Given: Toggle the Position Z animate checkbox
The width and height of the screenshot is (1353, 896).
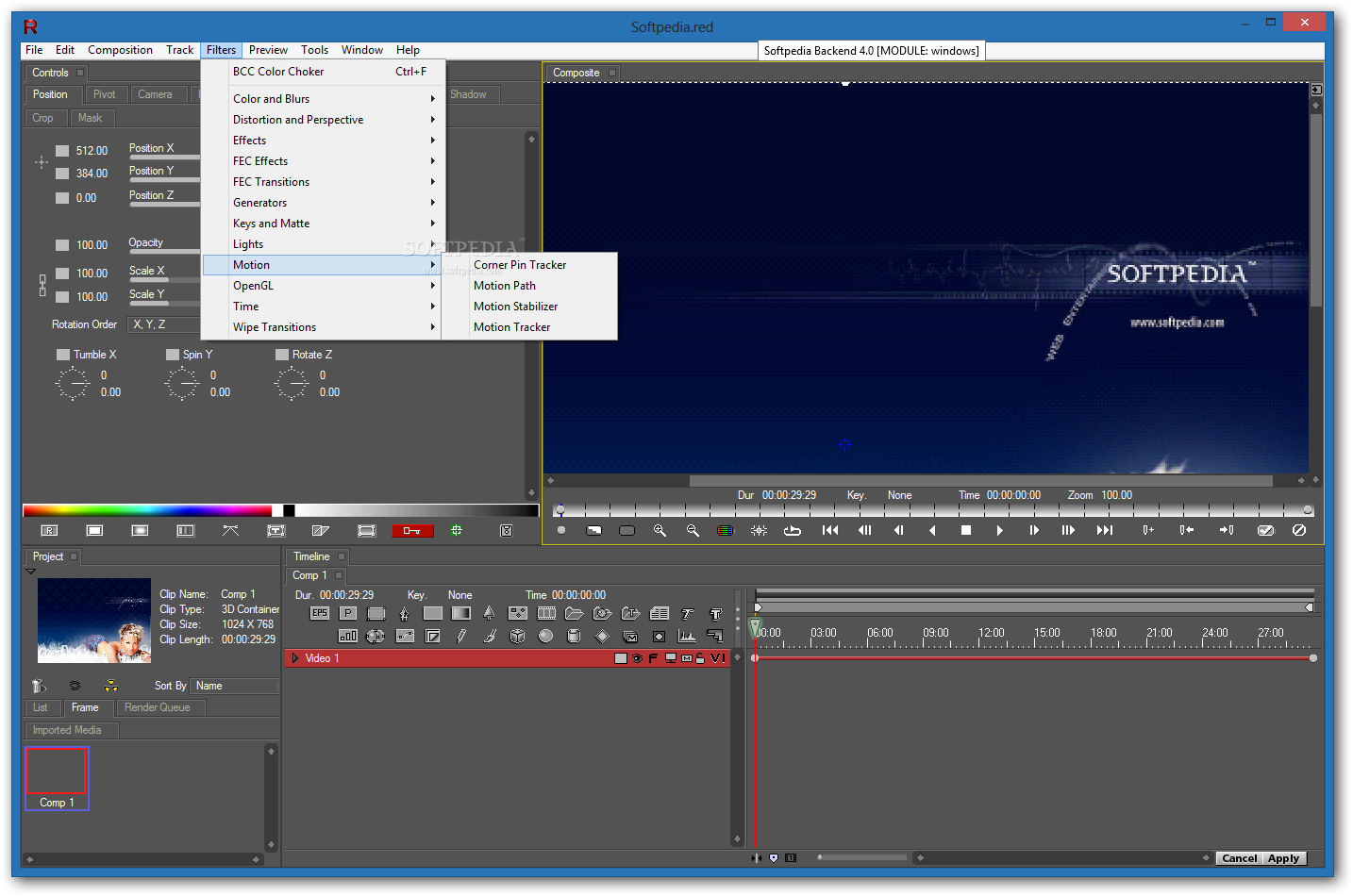Looking at the screenshot, I should click(62, 198).
